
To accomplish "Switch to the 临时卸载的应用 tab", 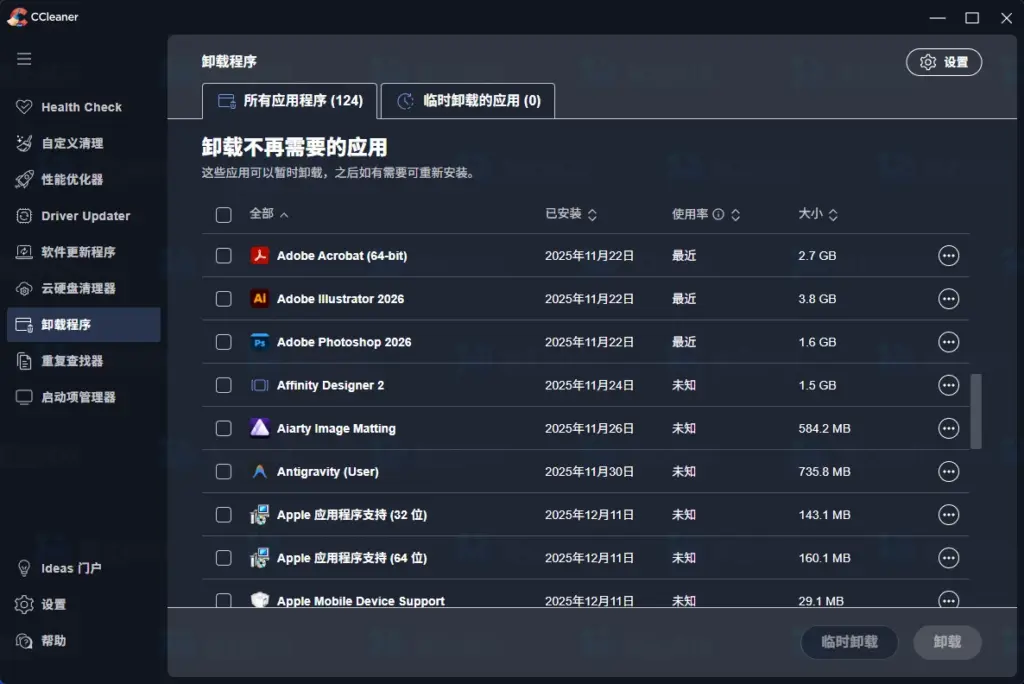I will click(x=467, y=101).
